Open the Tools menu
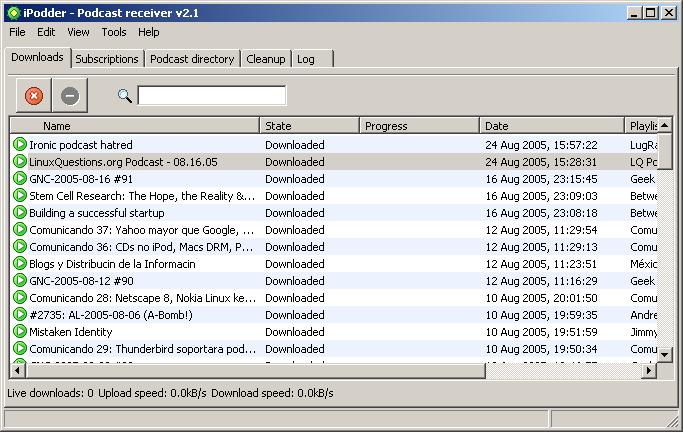 [113, 32]
